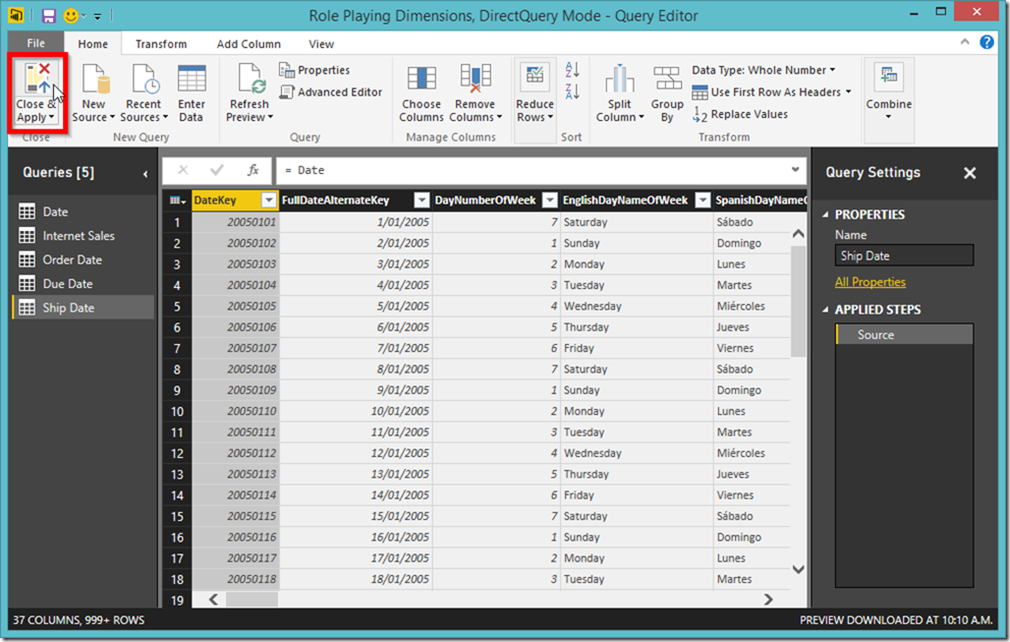Viewport: 1010px width, 642px height.
Task: Click Replace Values
Action: [x=740, y=114]
